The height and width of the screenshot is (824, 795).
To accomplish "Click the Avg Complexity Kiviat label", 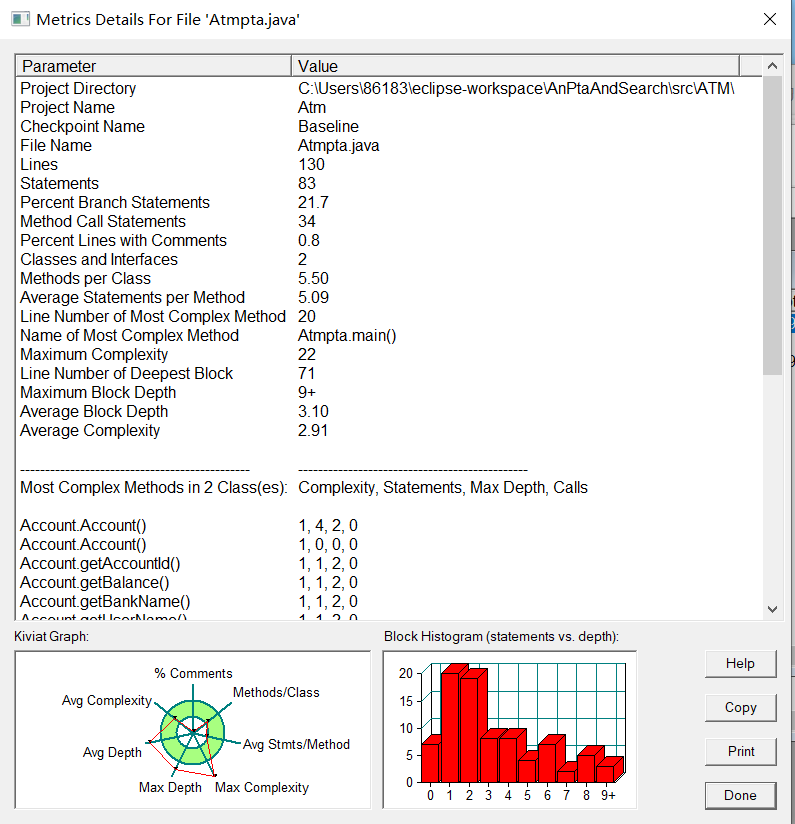I will click(107, 701).
